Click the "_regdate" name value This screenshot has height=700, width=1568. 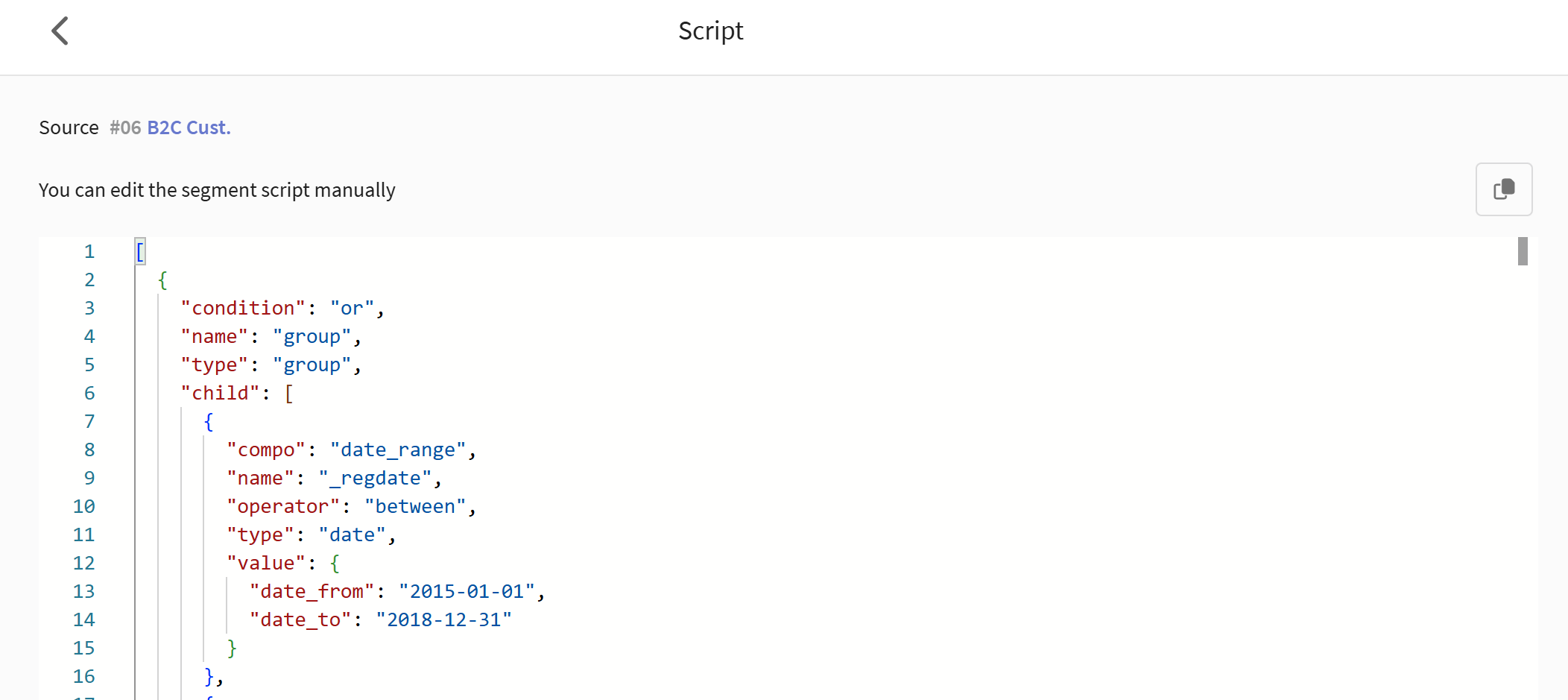click(375, 478)
